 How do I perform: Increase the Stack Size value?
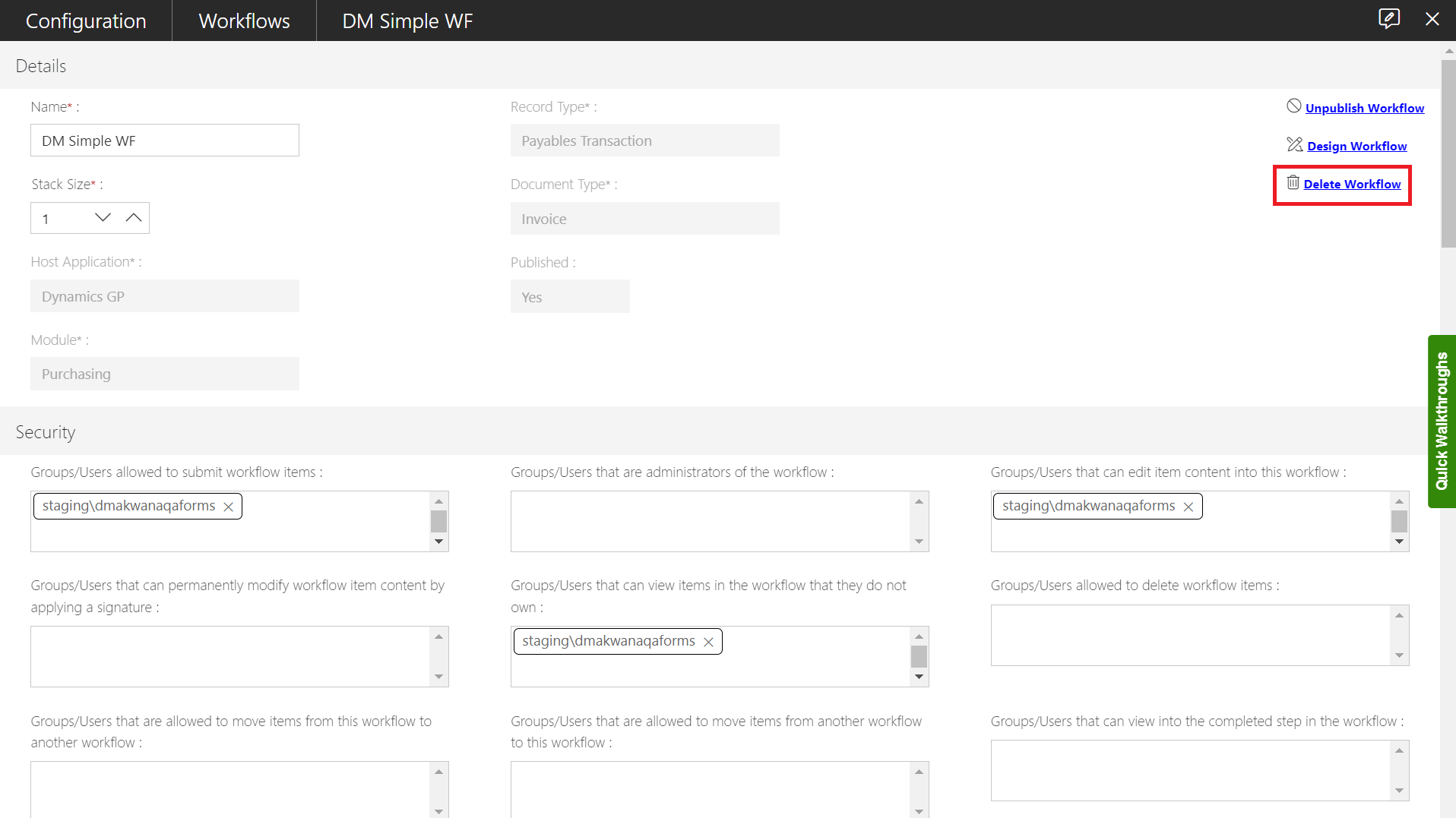134,218
